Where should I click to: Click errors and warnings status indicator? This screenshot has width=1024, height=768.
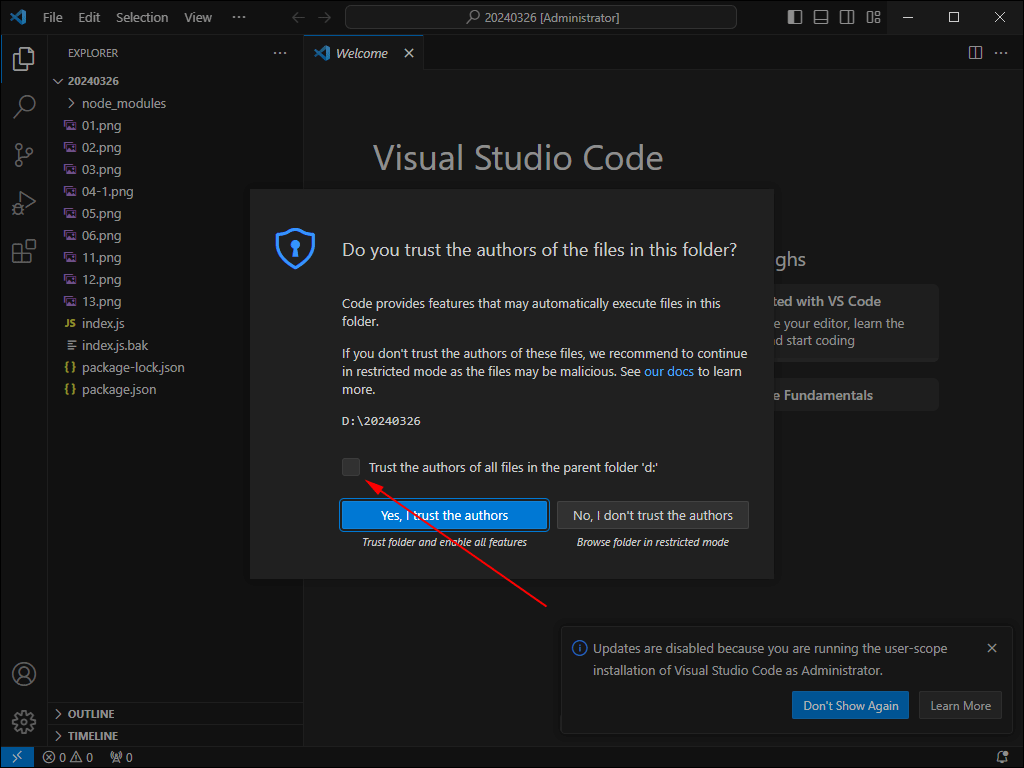68,758
